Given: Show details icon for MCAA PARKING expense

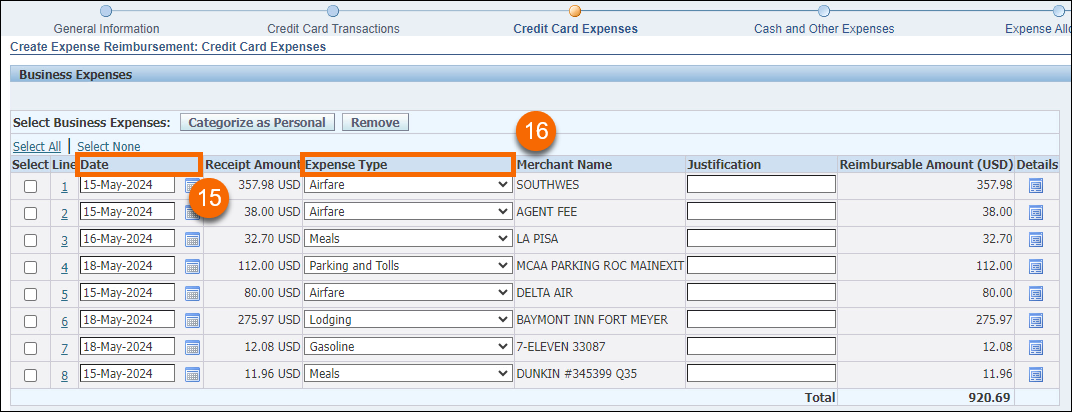Looking at the screenshot, I should point(1036,266).
